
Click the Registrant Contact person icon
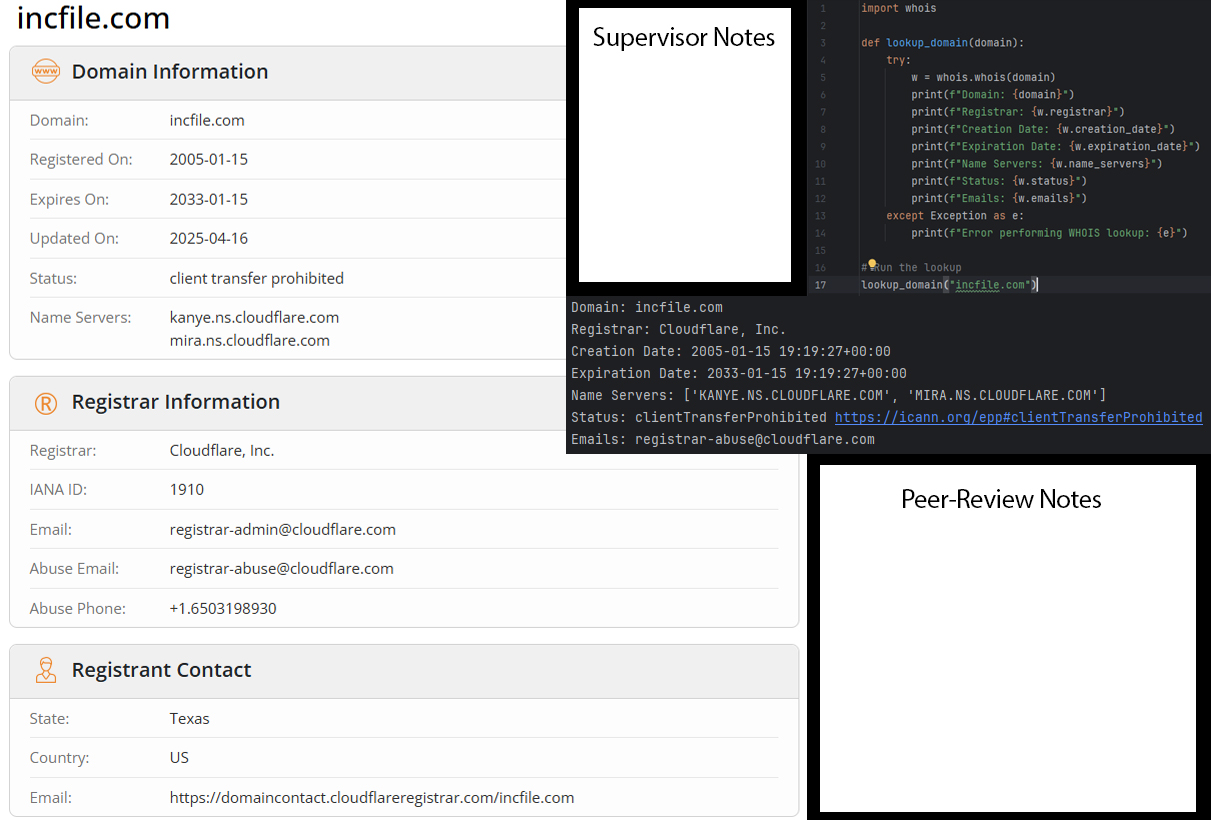click(x=46, y=670)
